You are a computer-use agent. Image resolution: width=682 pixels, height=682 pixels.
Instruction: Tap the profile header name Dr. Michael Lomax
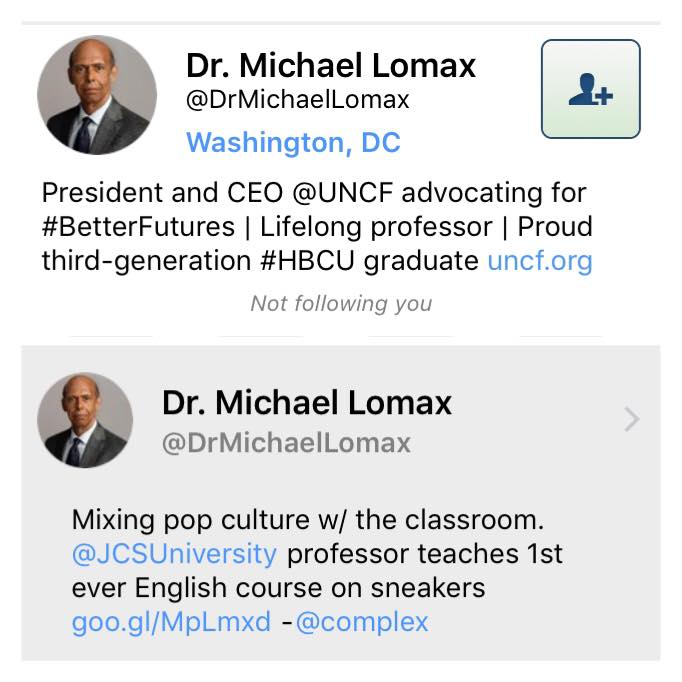point(331,65)
